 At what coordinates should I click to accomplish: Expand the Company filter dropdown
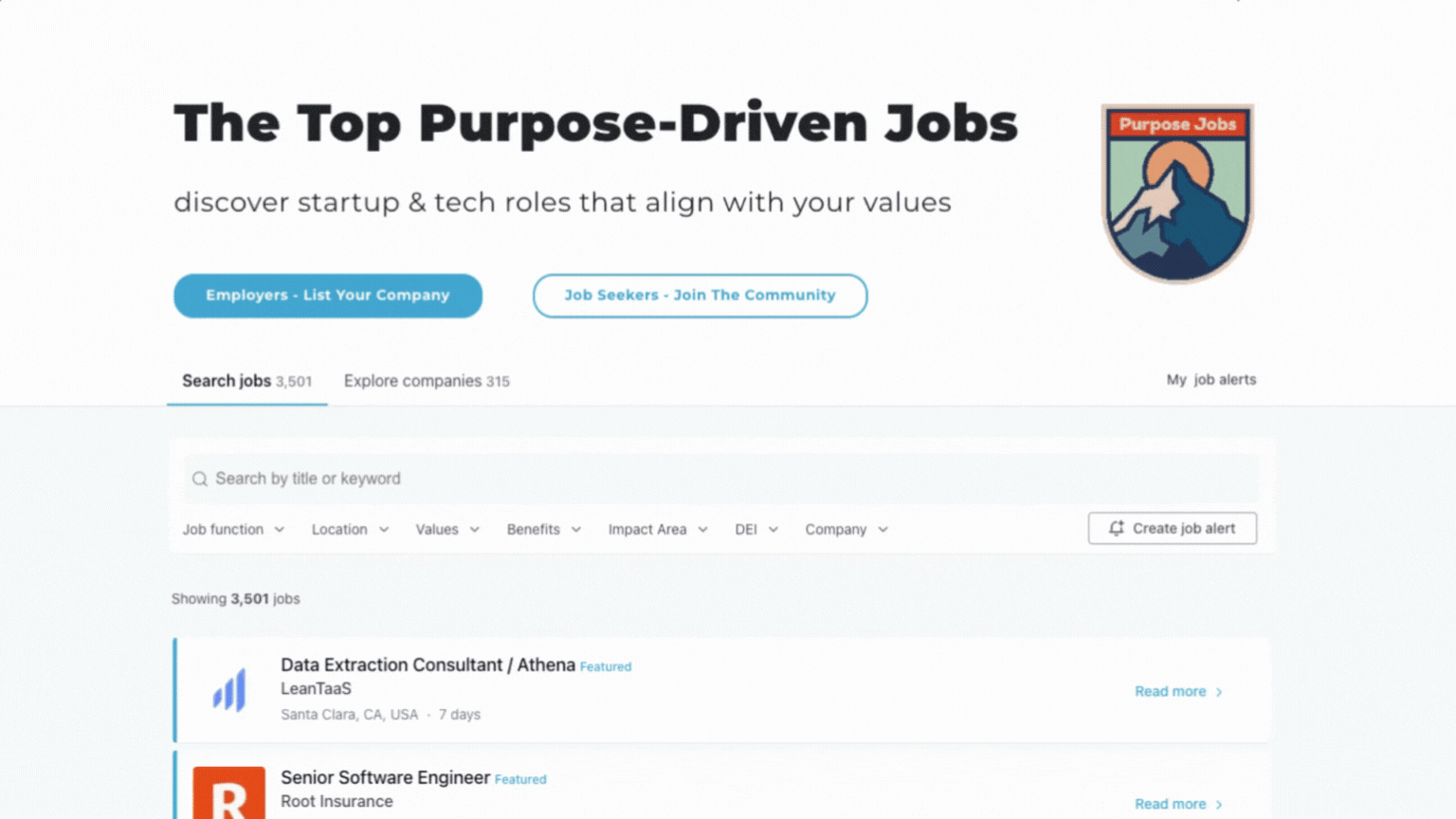pos(846,529)
